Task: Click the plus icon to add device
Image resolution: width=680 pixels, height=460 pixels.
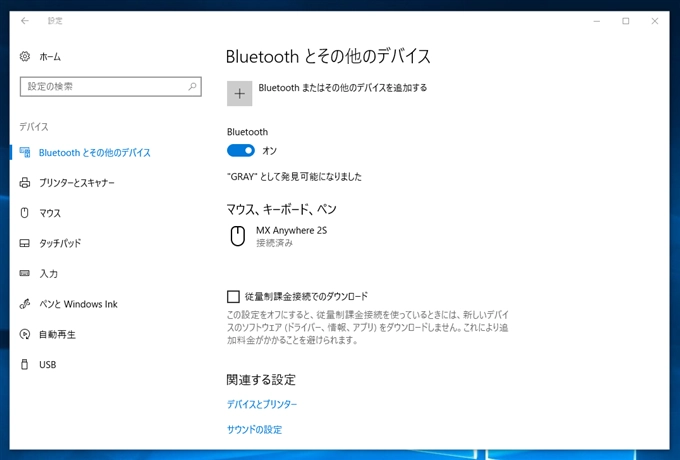Action: 239,93
